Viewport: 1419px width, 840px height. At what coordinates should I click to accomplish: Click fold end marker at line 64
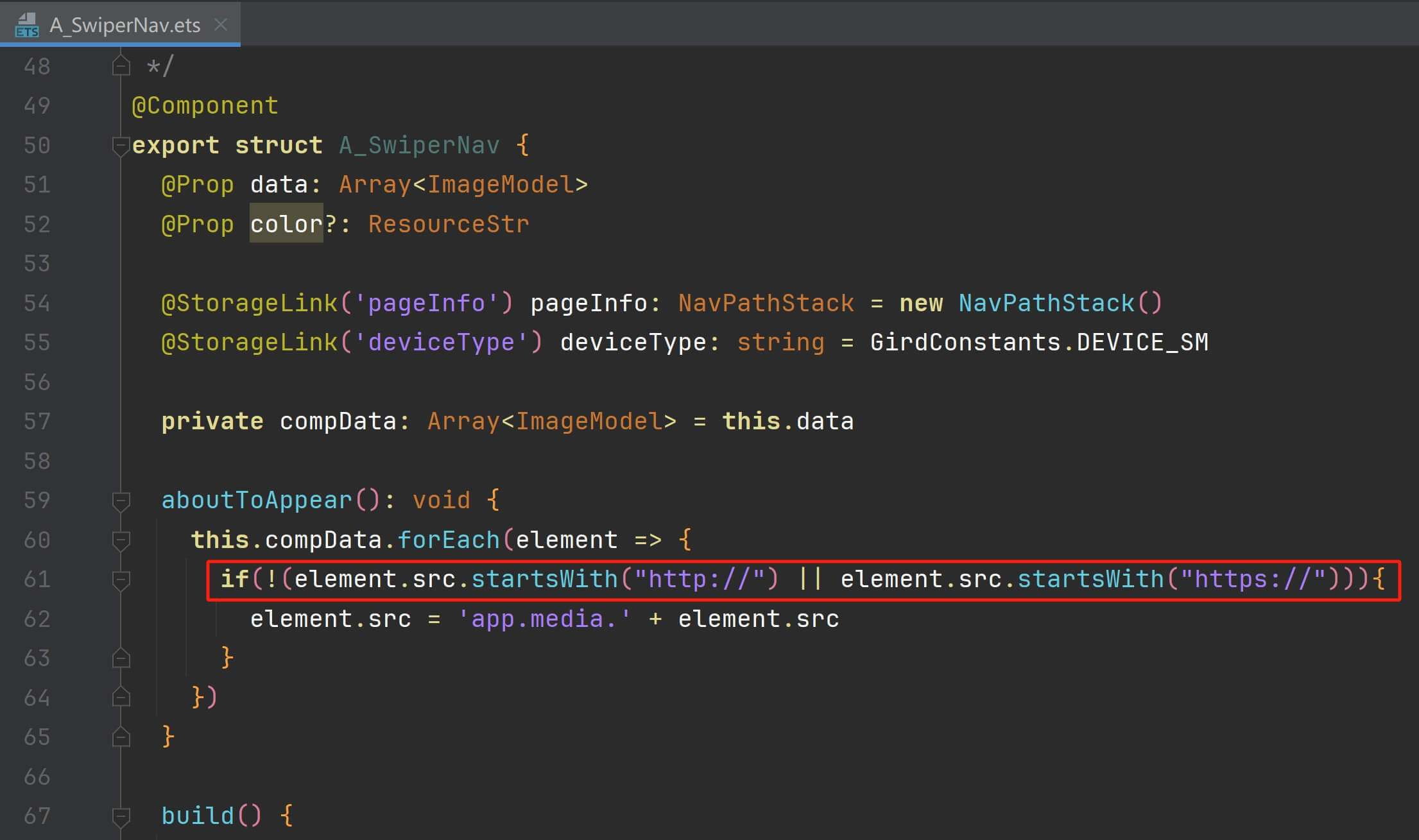tap(121, 698)
